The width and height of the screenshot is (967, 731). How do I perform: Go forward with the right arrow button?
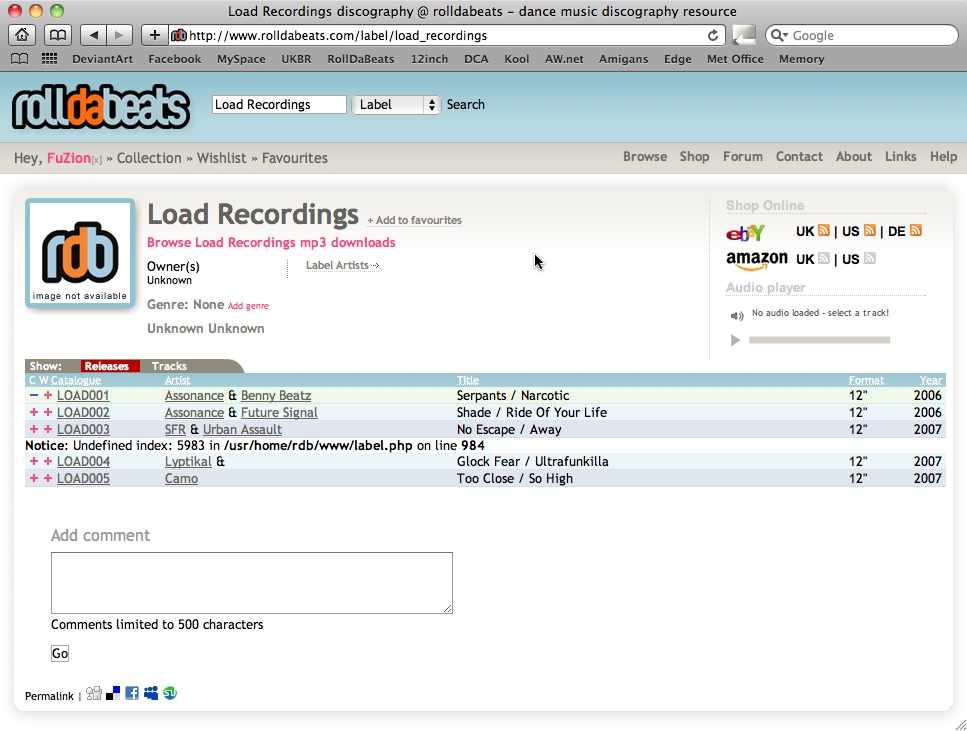tap(119, 35)
